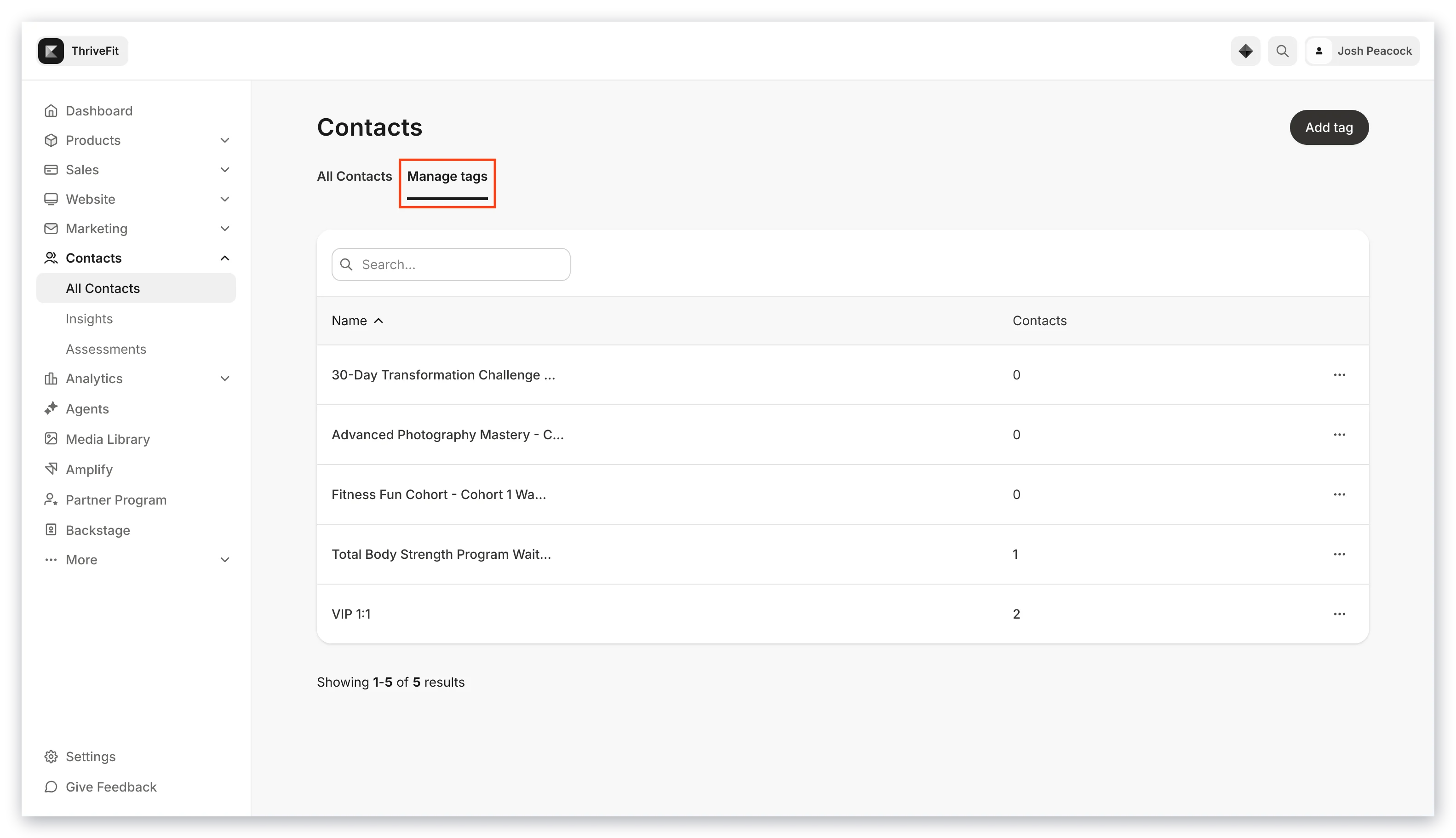Viewport: 1456px width, 838px height.
Task: Click the contact count 2 for VIP 1:1
Action: (1016, 614)
